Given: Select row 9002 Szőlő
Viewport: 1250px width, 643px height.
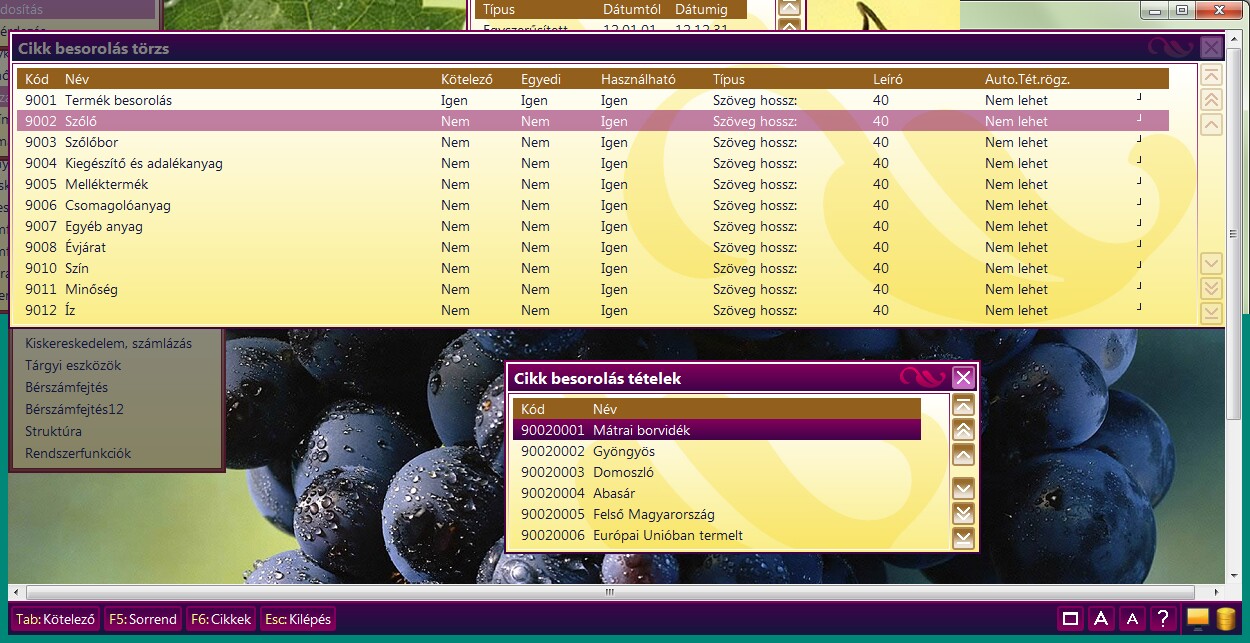Looking at the screenshot, I should (x=592, y=121).
